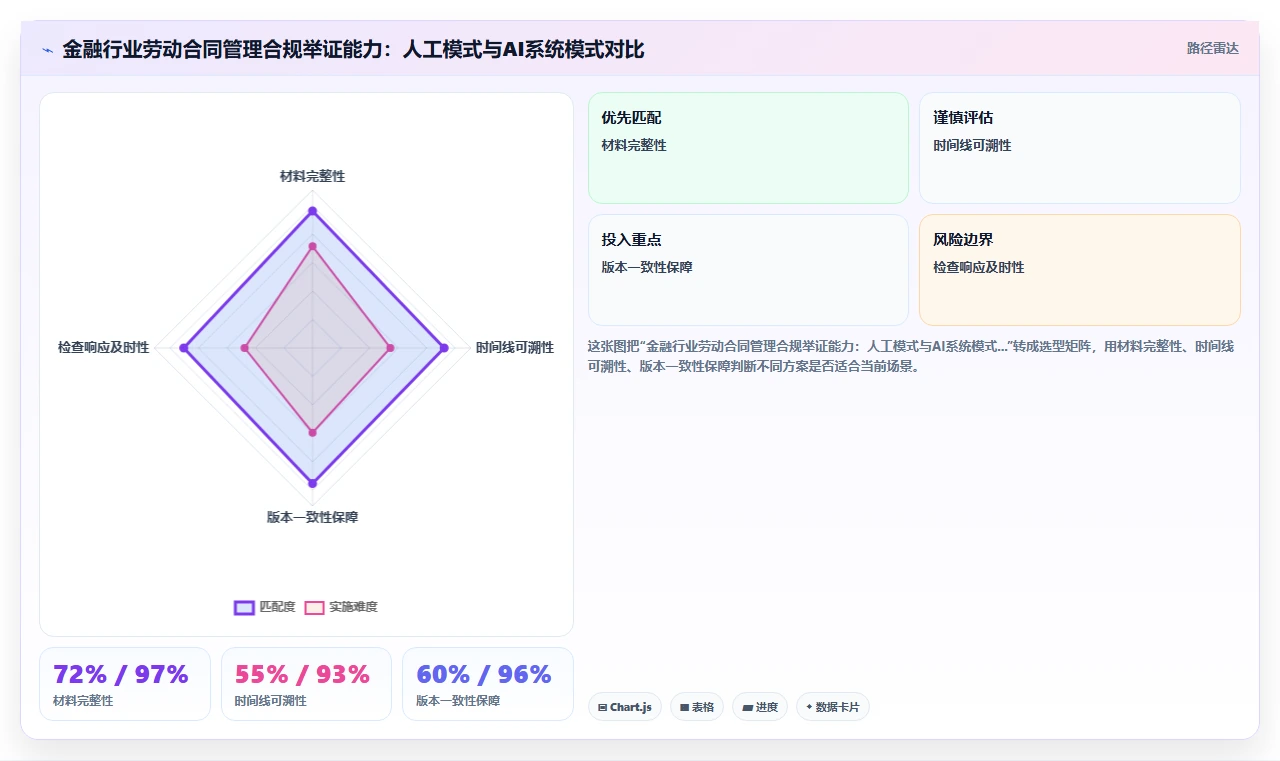Image resolution: width=1280 pixels, height=761 pixels.
Task: Click the 60% / 96% stat card
Action: coord(488,684)
